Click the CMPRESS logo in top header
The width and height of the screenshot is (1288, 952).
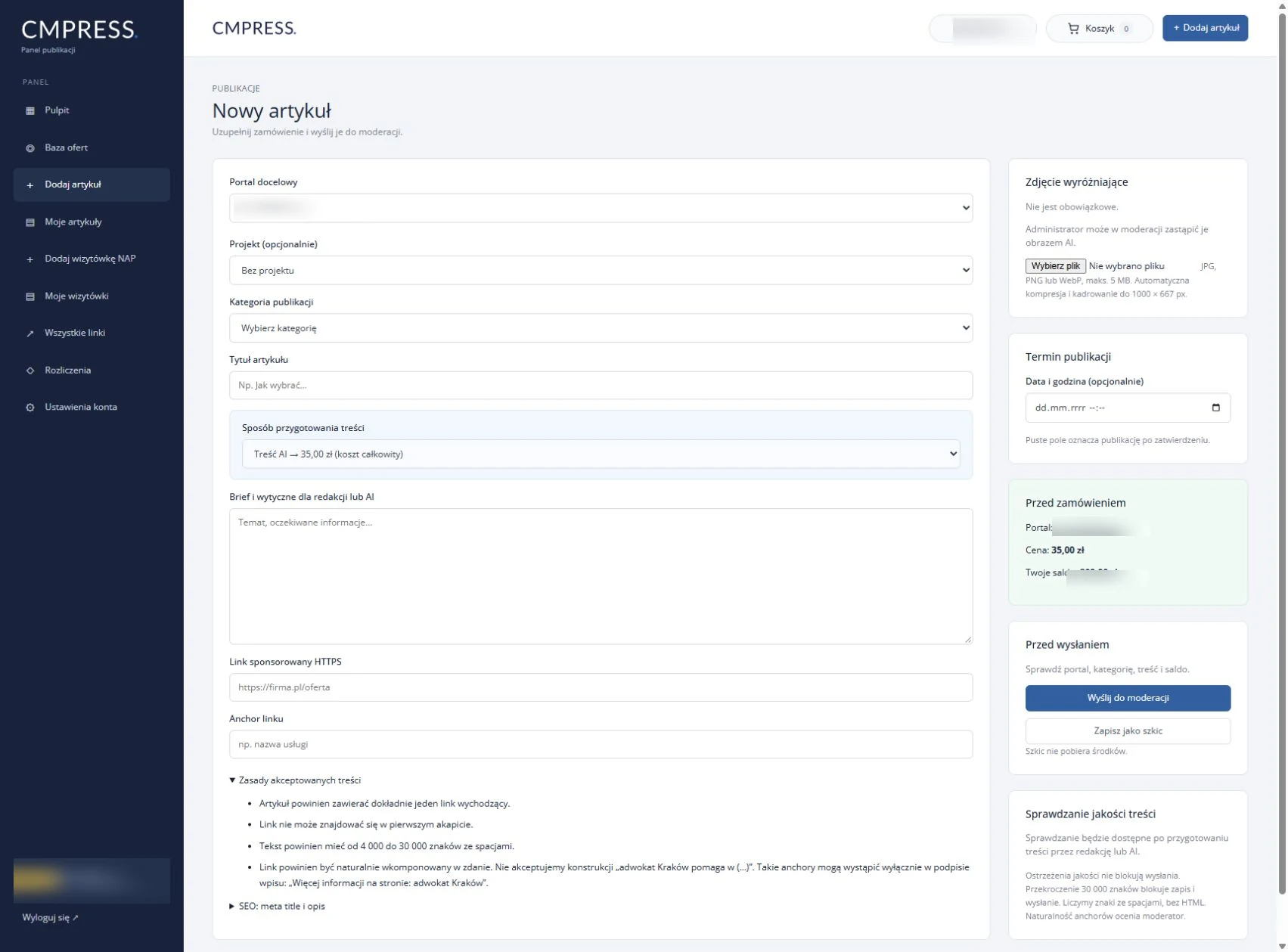254,28
